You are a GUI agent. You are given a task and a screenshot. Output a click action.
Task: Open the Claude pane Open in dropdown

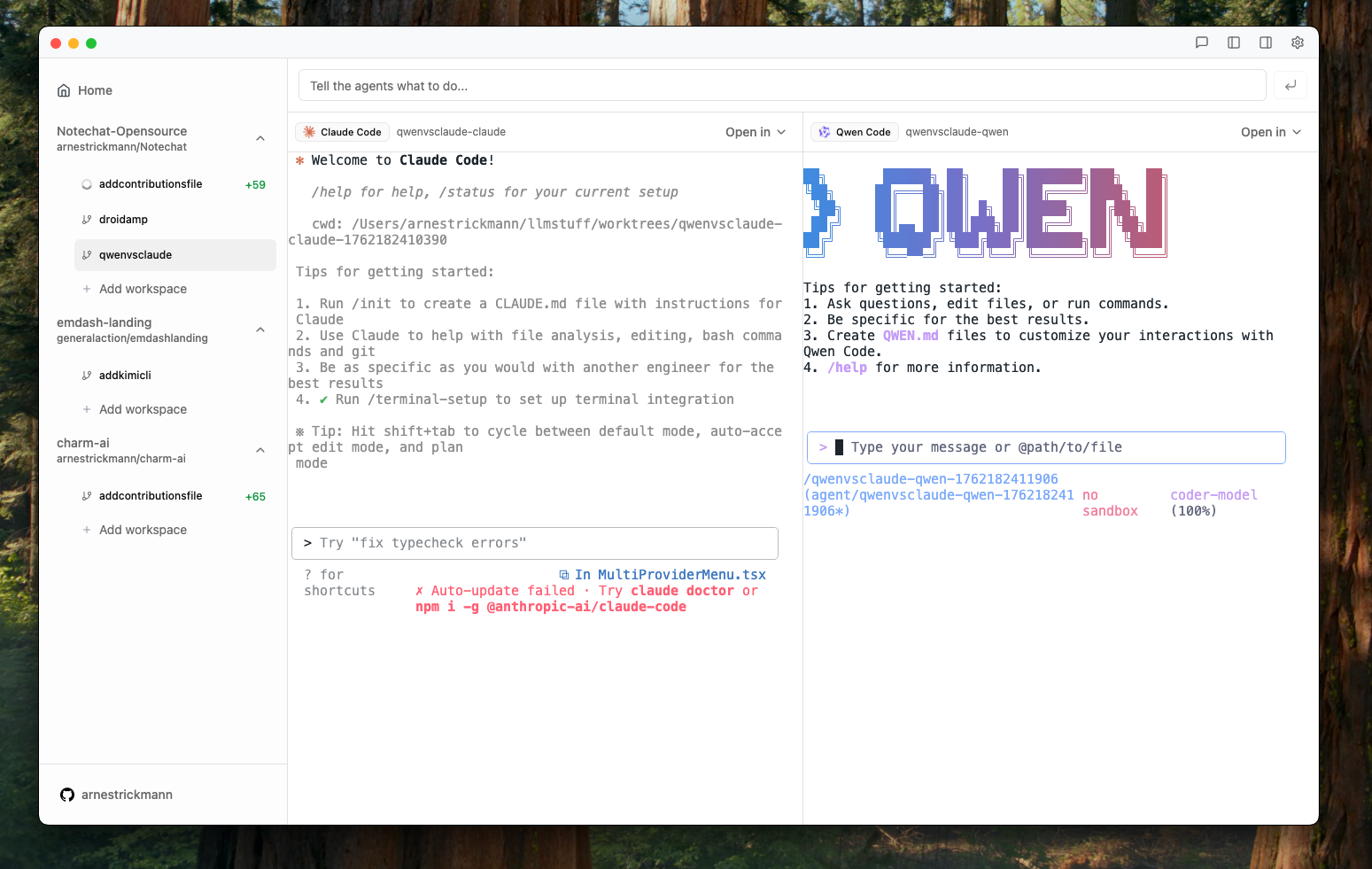tap(754, 131)
